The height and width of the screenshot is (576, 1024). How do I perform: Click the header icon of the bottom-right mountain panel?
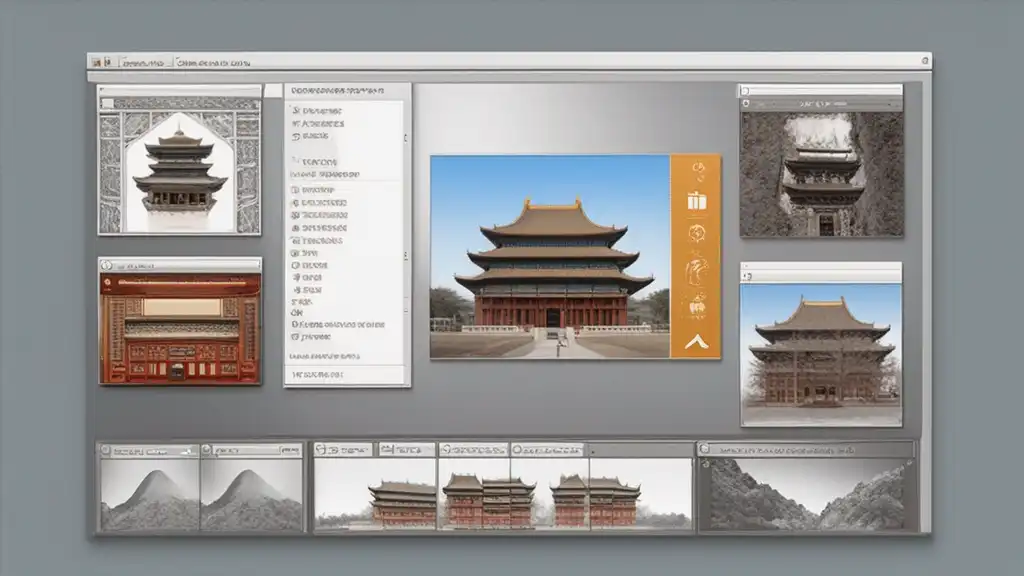tap(705, 451)
